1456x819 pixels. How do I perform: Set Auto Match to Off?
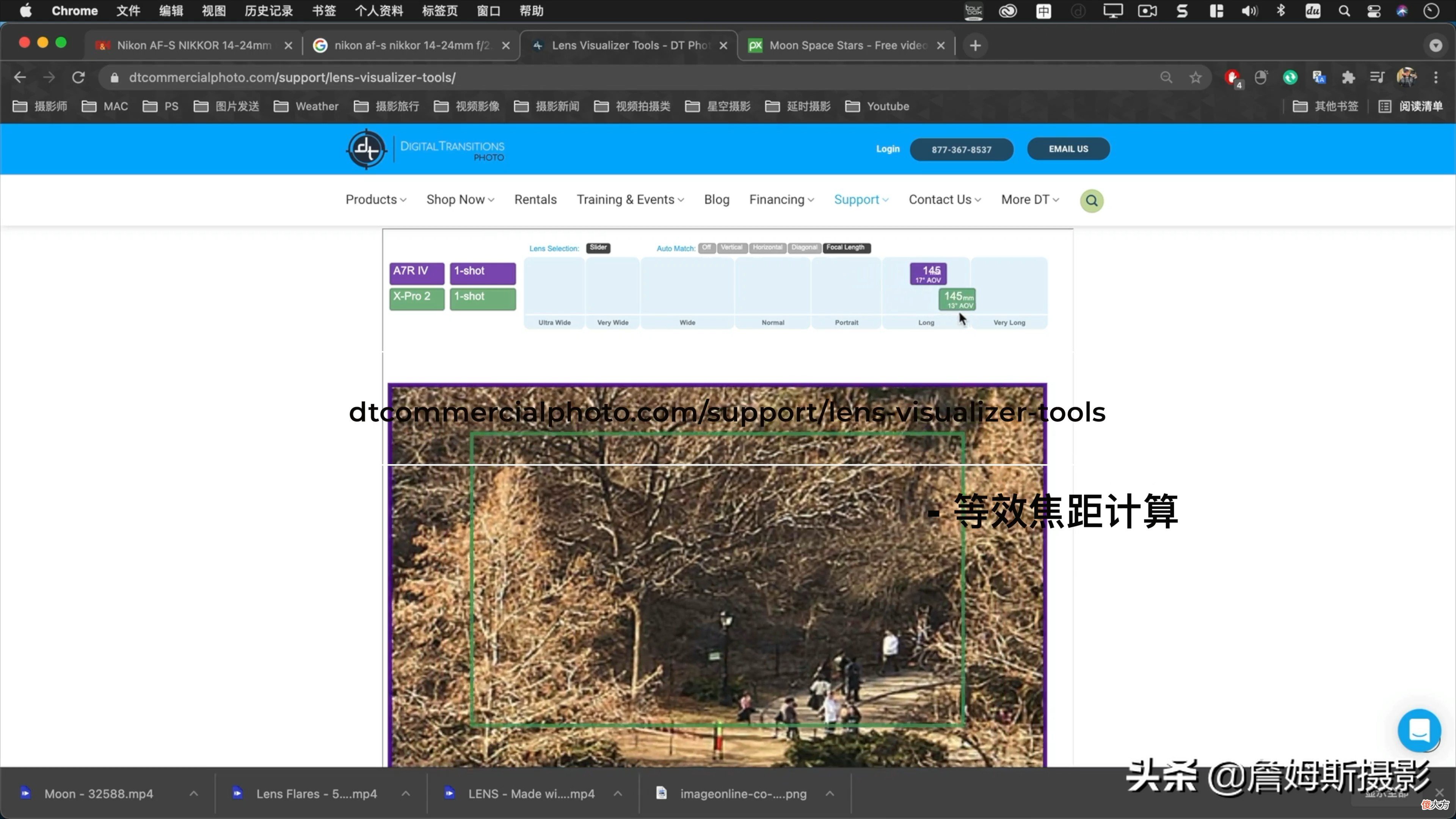pyautogui.click(x=706, y=248)
